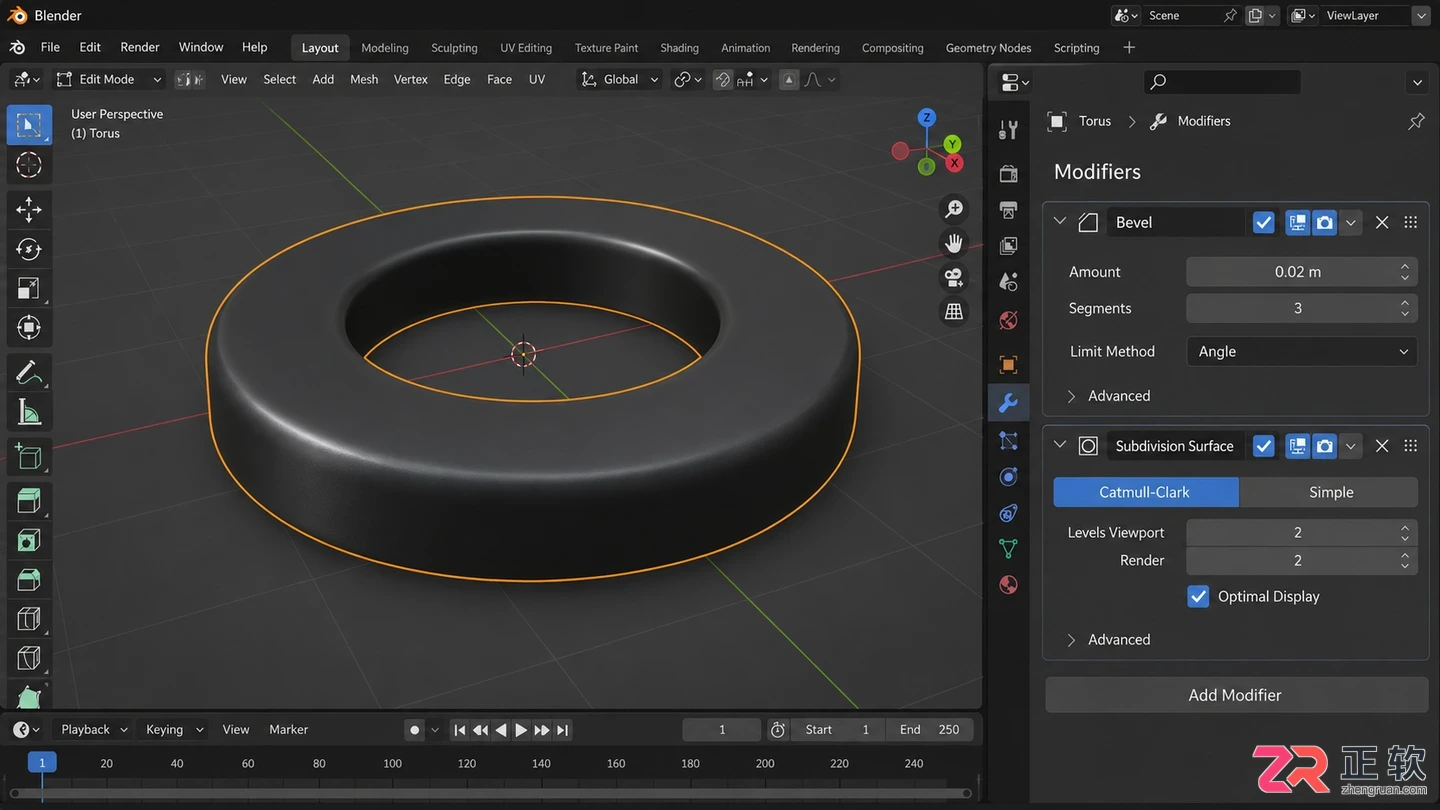This screenshot has height=810, width=1440.
Task: Open the Render menu
Action: click(x=140, y=47)
